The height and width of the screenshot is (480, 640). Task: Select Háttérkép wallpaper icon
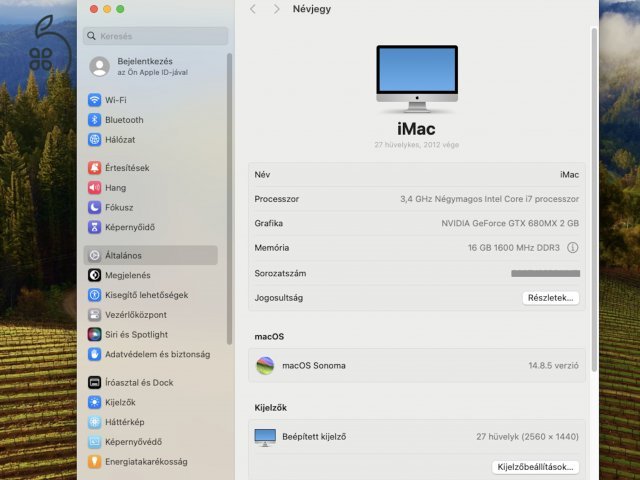(x=94, y=422)
